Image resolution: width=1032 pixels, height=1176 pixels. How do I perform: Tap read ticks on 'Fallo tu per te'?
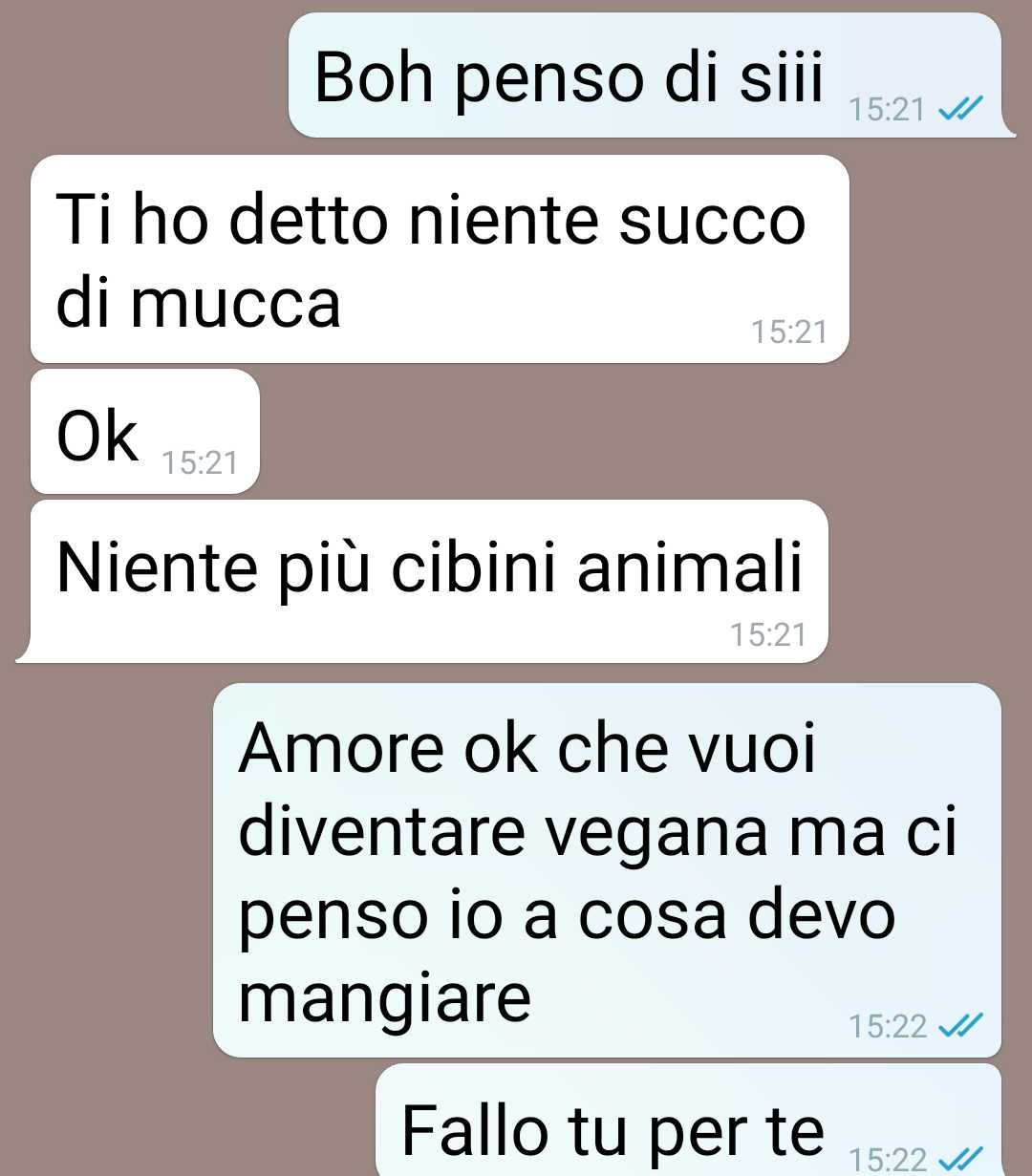click(x=960, y=1159)
